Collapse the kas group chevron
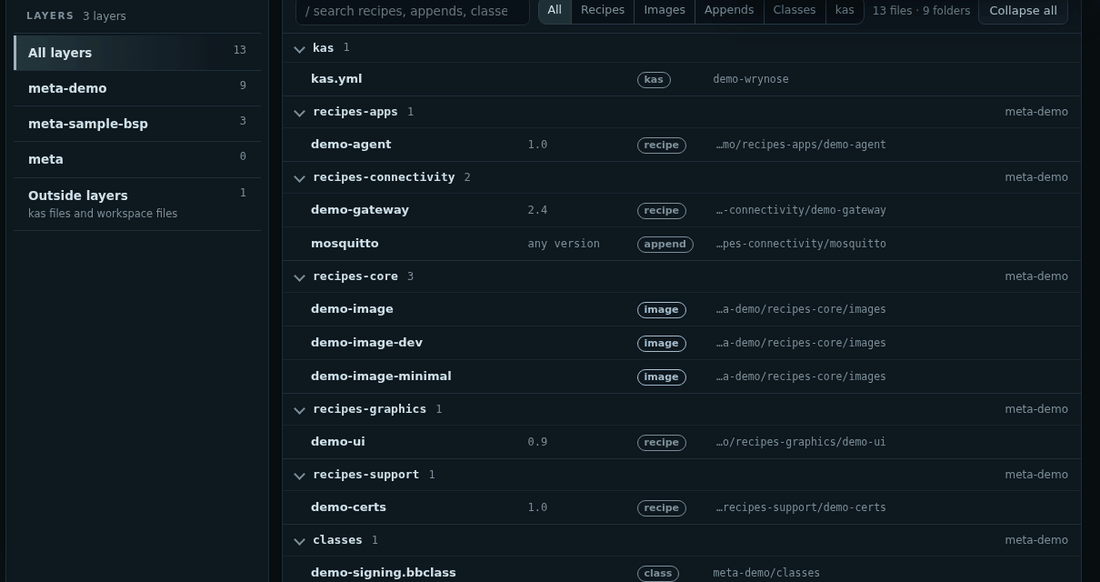1100x582 pixels. pyautogui.click(x=300, y=49)
